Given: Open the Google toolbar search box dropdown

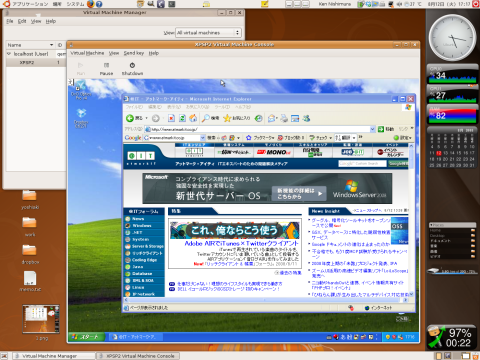Looking at the screenshot, I should (203, 137).
